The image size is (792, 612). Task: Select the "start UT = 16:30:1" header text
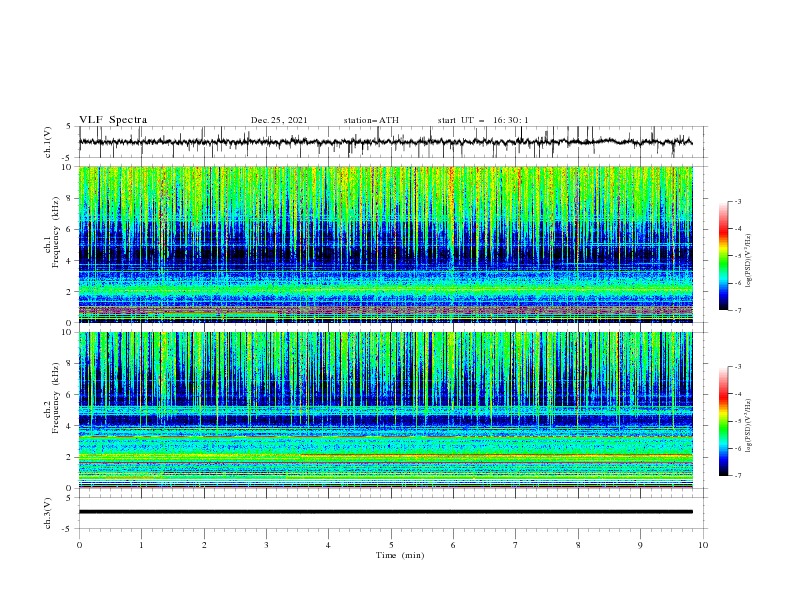(x=483, y=120)
